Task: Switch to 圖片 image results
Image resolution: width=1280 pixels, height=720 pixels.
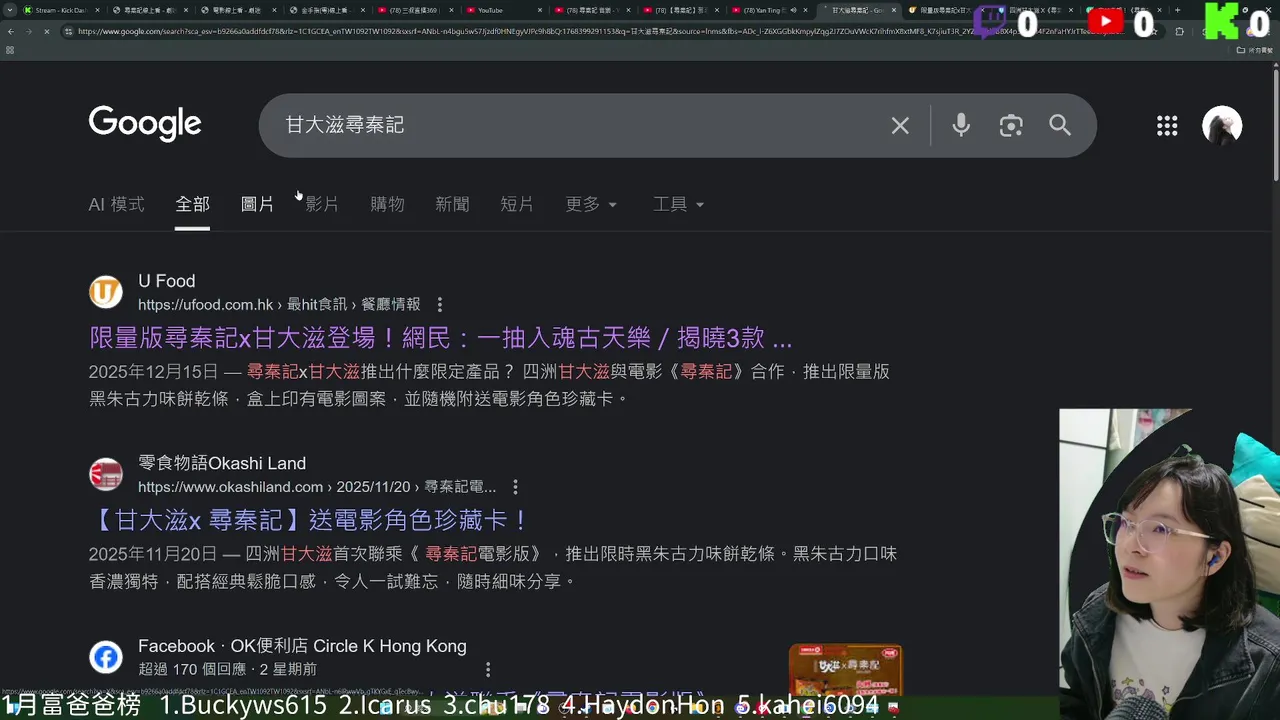Action: click(x=257, y=204)
